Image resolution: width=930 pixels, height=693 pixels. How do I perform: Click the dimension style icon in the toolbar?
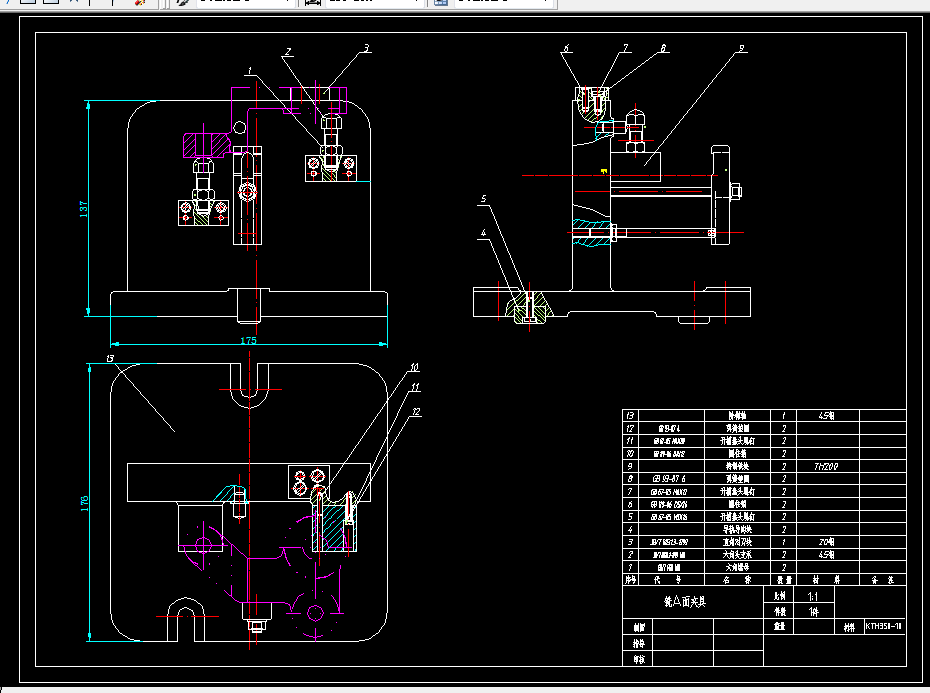pyautogui.click(x=313, y=2)
